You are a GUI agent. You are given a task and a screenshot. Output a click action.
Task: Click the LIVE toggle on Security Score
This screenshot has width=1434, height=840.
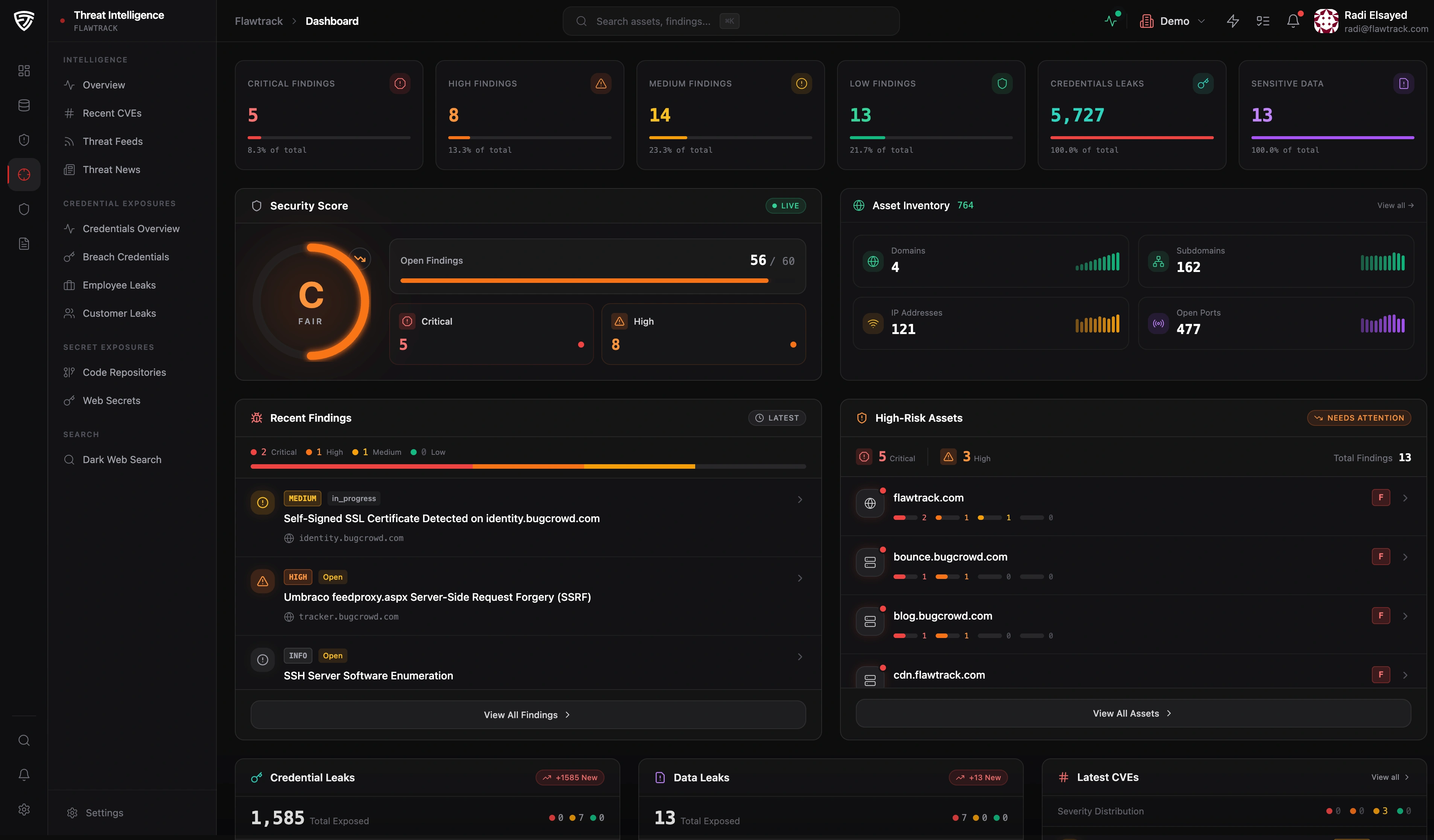(785, 205)
